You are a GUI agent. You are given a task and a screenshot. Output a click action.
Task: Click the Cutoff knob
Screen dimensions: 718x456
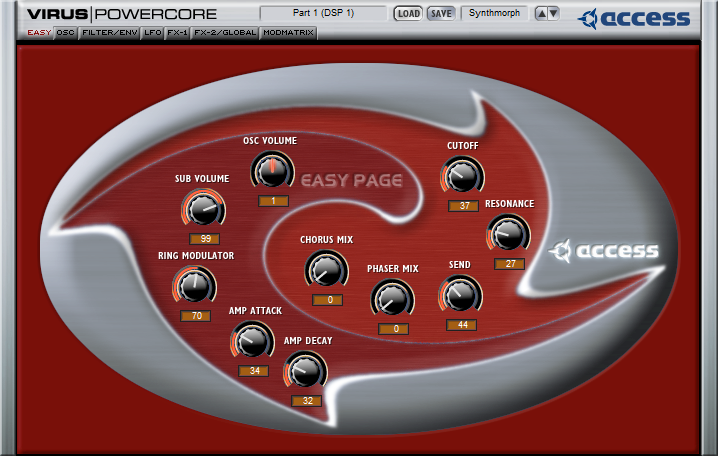(x=462, y=176)
